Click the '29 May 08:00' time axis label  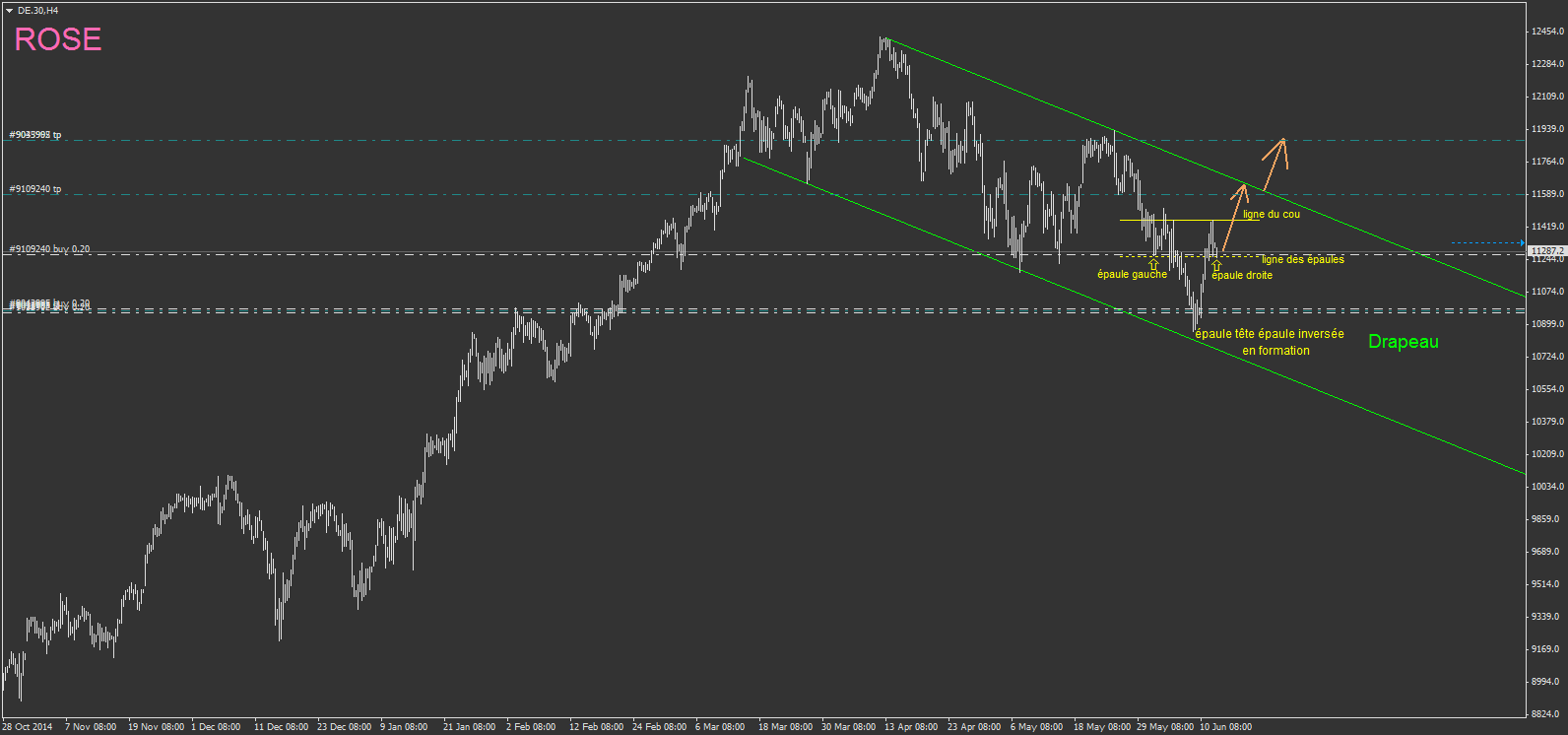[1165, 727]
